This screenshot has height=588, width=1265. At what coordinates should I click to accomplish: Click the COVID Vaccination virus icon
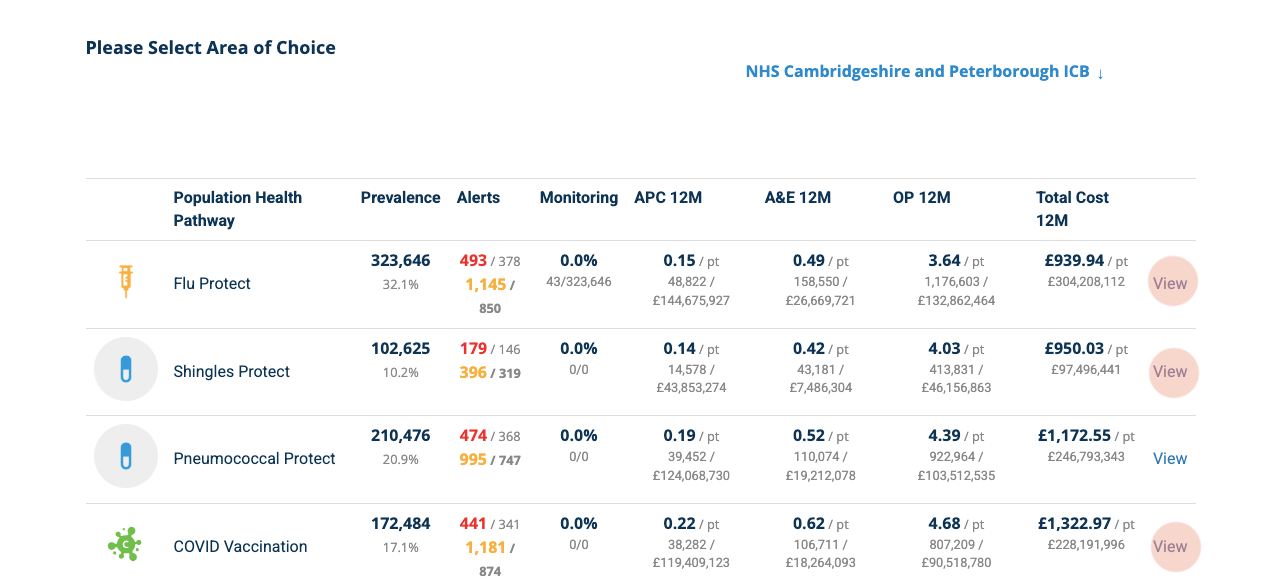[125, 545]
